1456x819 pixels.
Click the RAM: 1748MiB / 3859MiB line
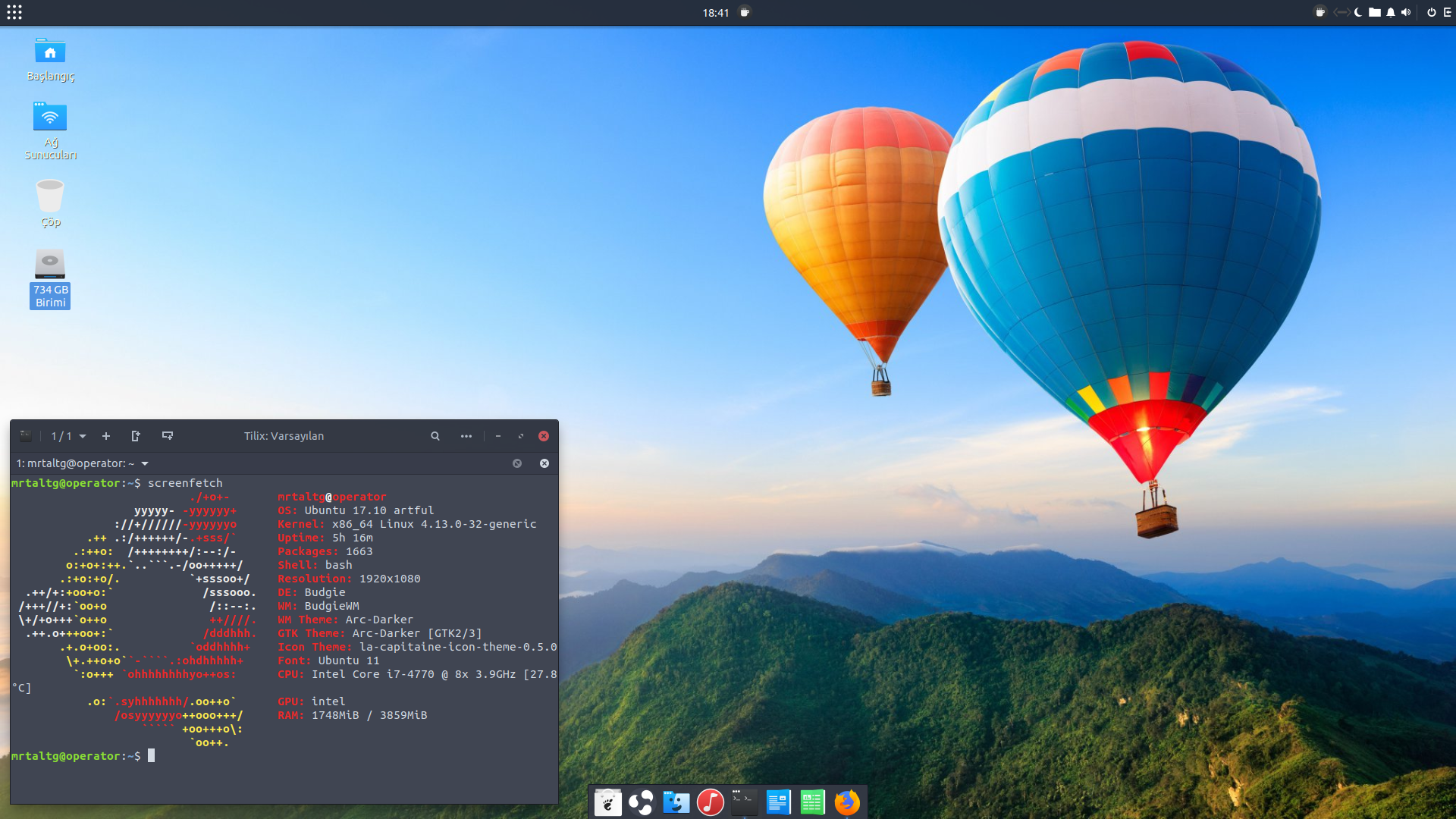click(352, 715)
